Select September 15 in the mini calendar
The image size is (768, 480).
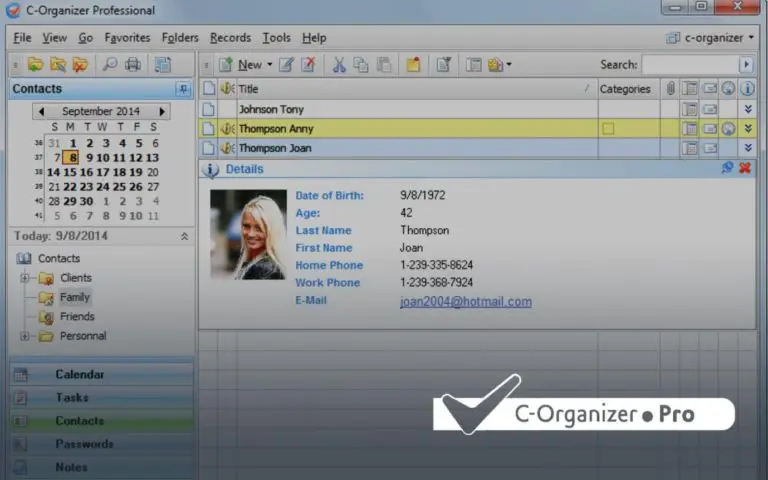(x=70, y=172)
